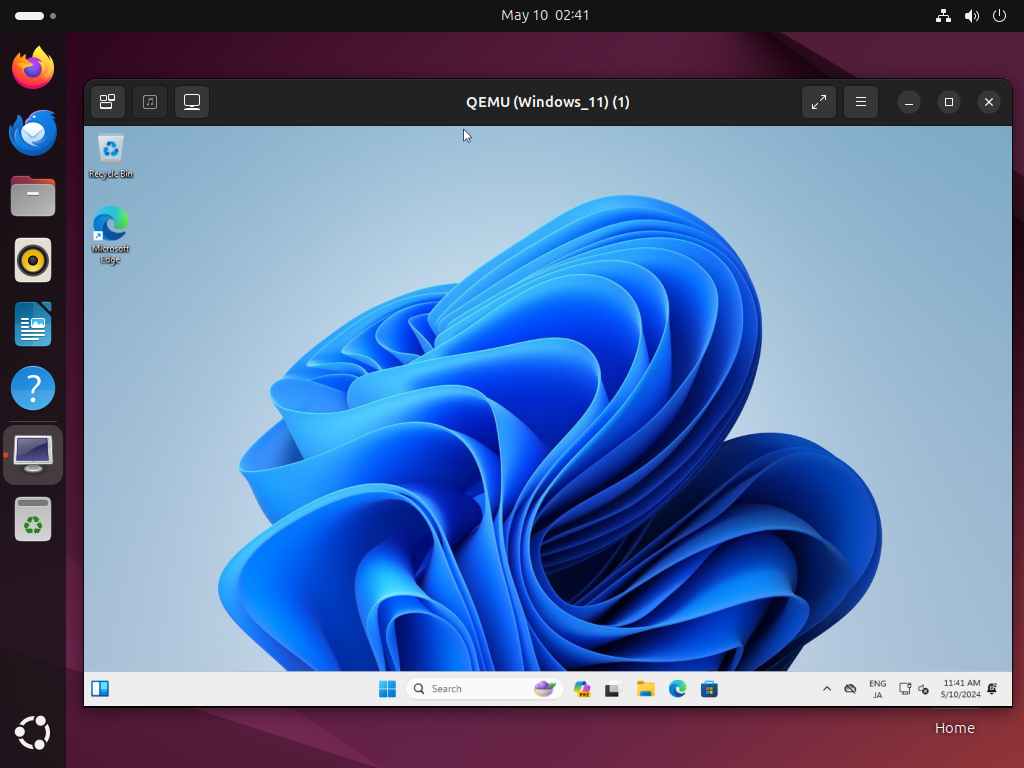Select the Recycle Bin desktop icon
Viewport: 1024px width, 768px height.
pyautogui.click(x=111, y=156)
